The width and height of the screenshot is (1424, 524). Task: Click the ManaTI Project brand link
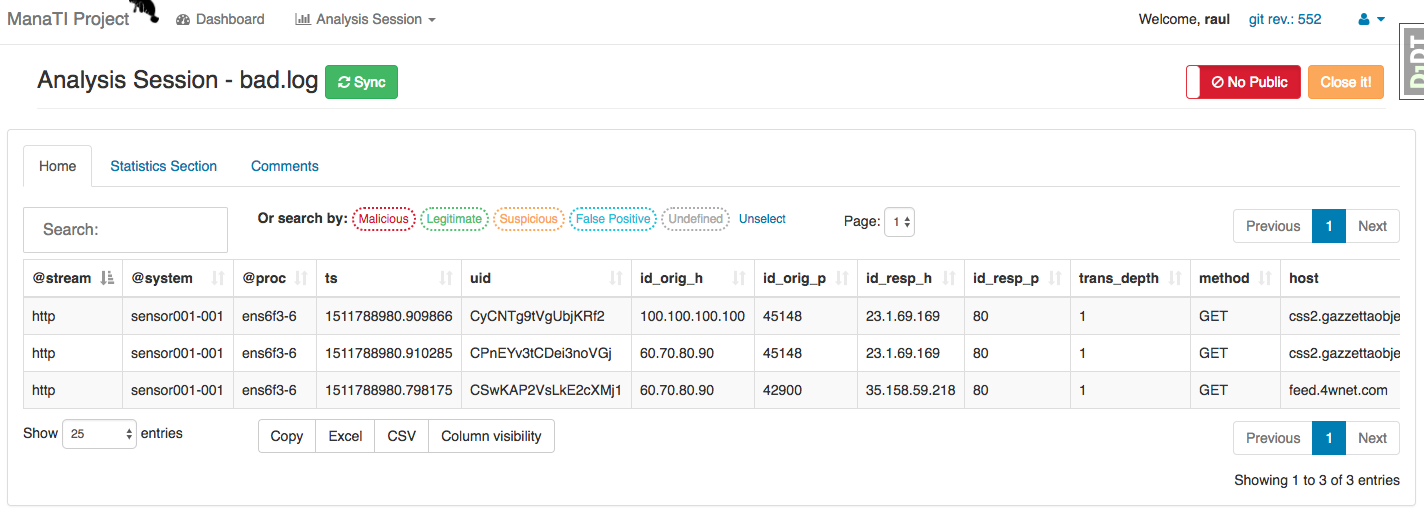click(x=68, y=18)
